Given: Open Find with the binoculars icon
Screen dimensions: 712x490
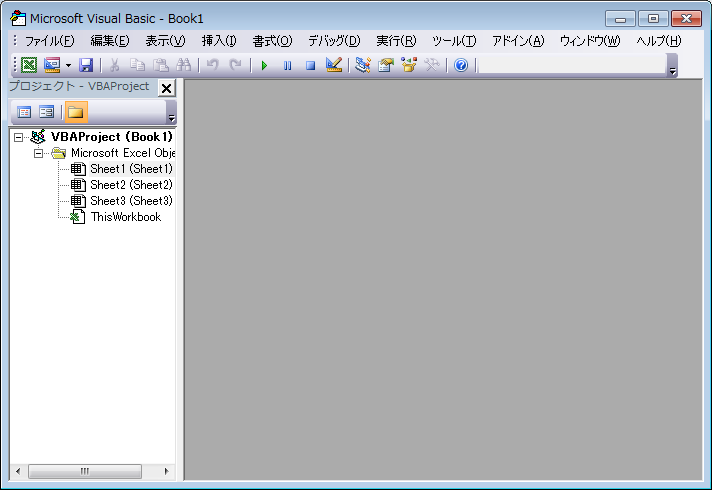Looking at the screenshot, I should 183,65.
